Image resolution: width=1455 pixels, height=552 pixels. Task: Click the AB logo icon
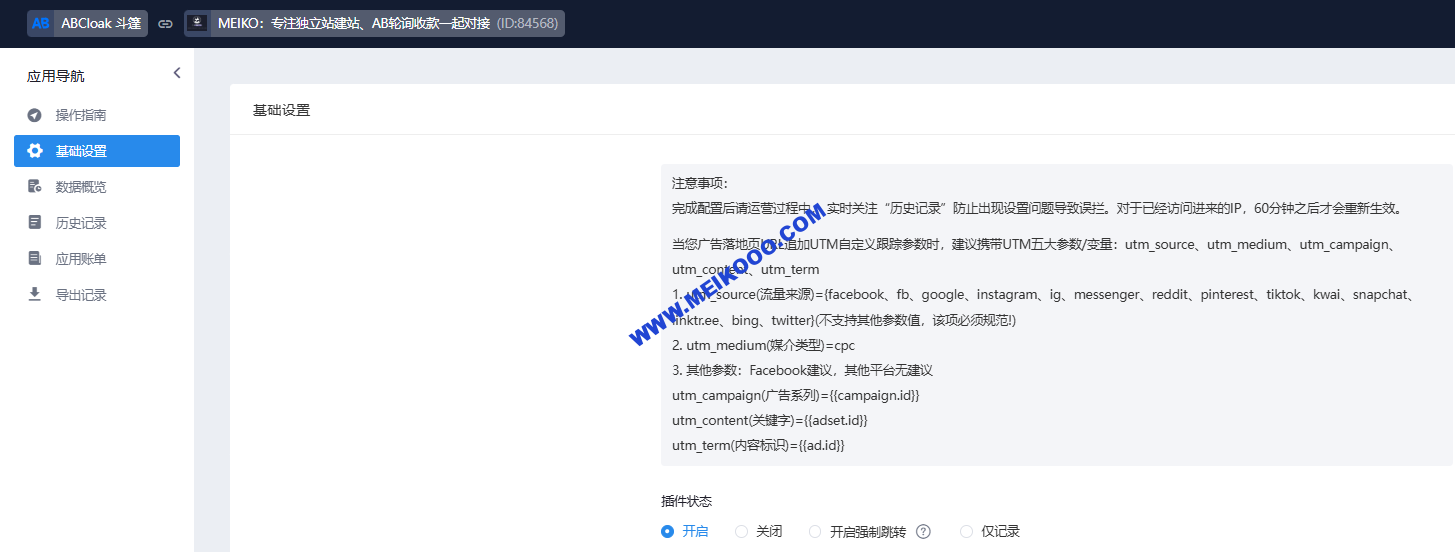tap(41, 23)
